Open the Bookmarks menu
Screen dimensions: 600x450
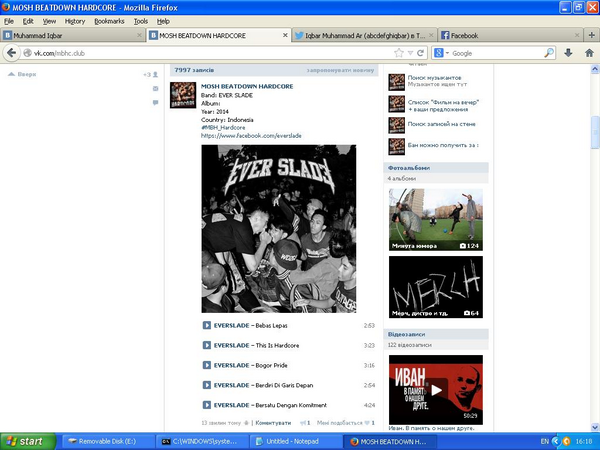tap(109, 21)
